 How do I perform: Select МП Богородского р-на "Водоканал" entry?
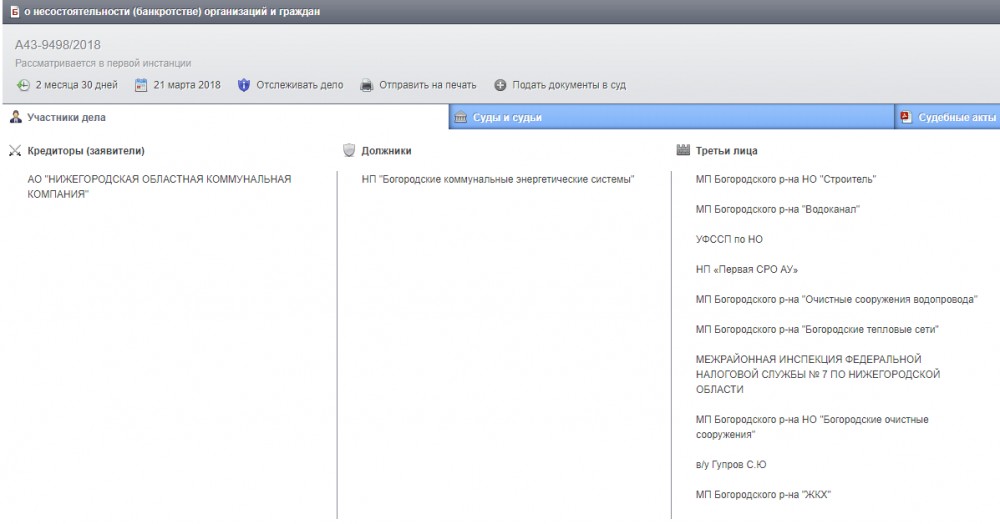[x=777, y=210]
